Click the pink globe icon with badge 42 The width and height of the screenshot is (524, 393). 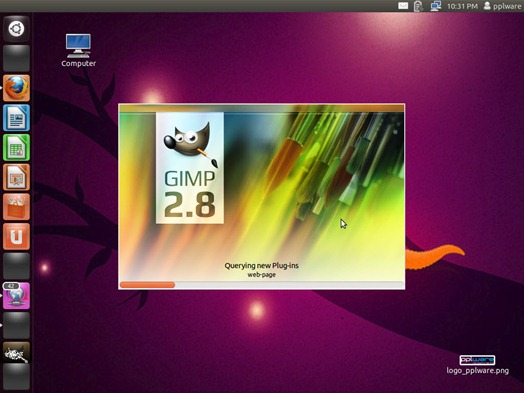coord(16,296)
